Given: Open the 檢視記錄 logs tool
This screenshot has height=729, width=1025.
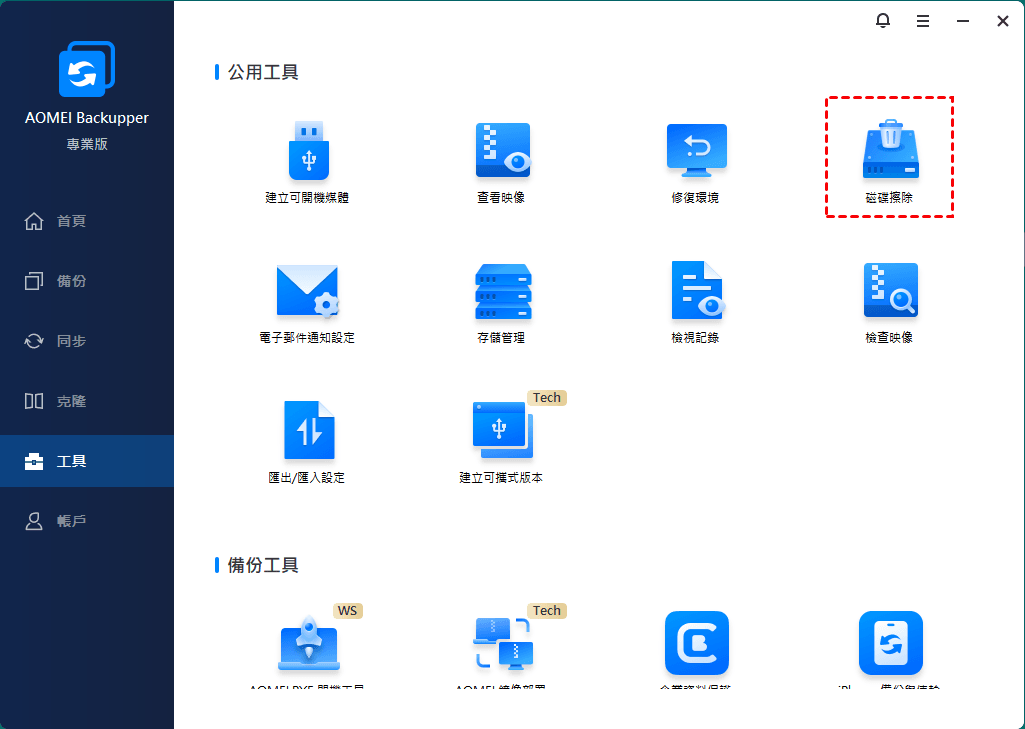Looking at the screenshot, I should [696, 303].
